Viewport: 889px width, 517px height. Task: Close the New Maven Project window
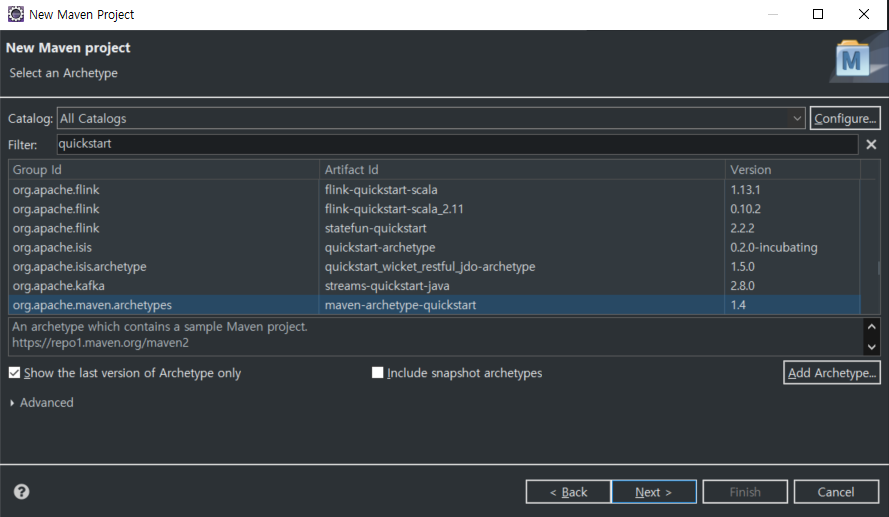tap(863, 14)
